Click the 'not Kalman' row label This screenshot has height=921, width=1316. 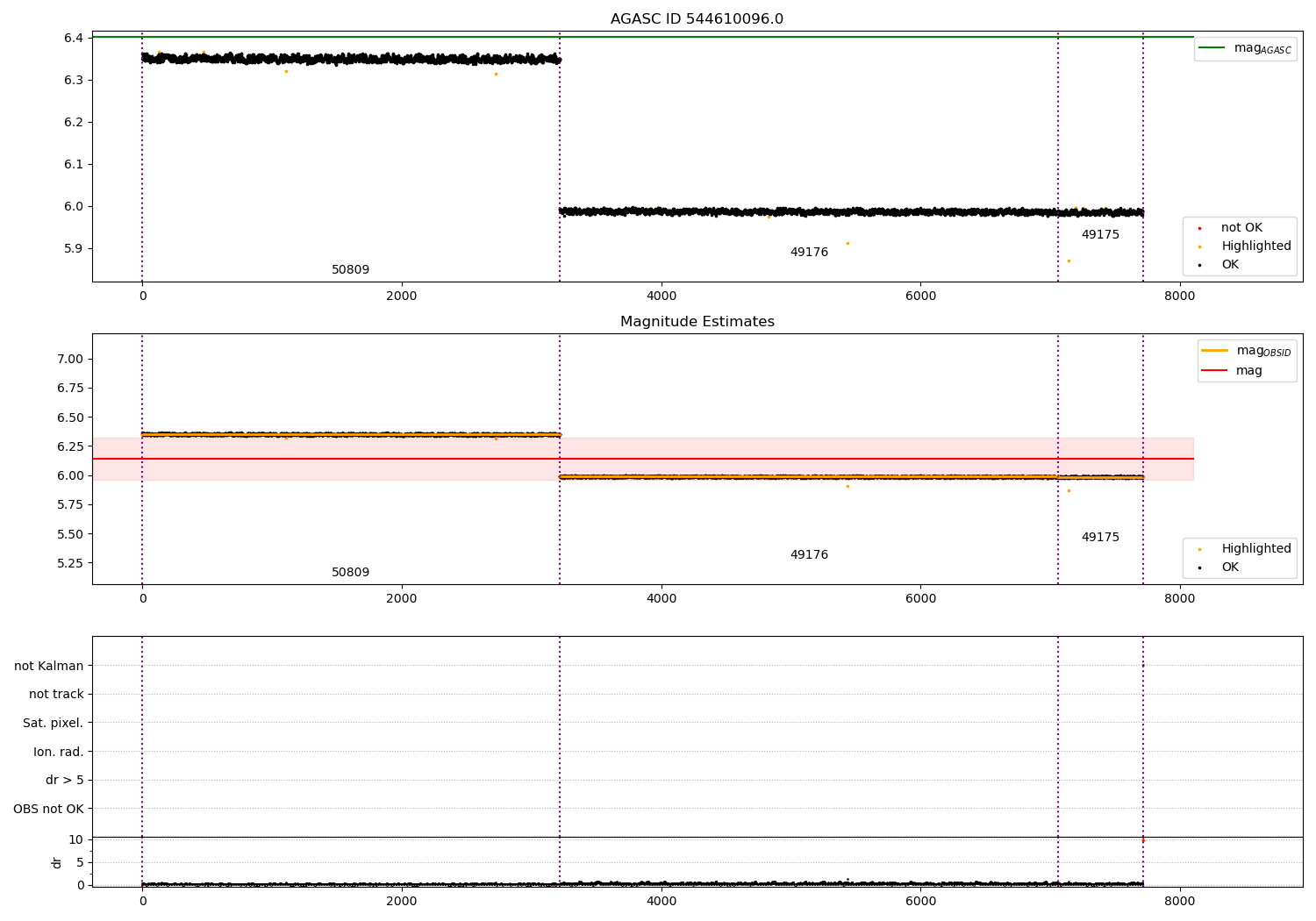(49, 666)
